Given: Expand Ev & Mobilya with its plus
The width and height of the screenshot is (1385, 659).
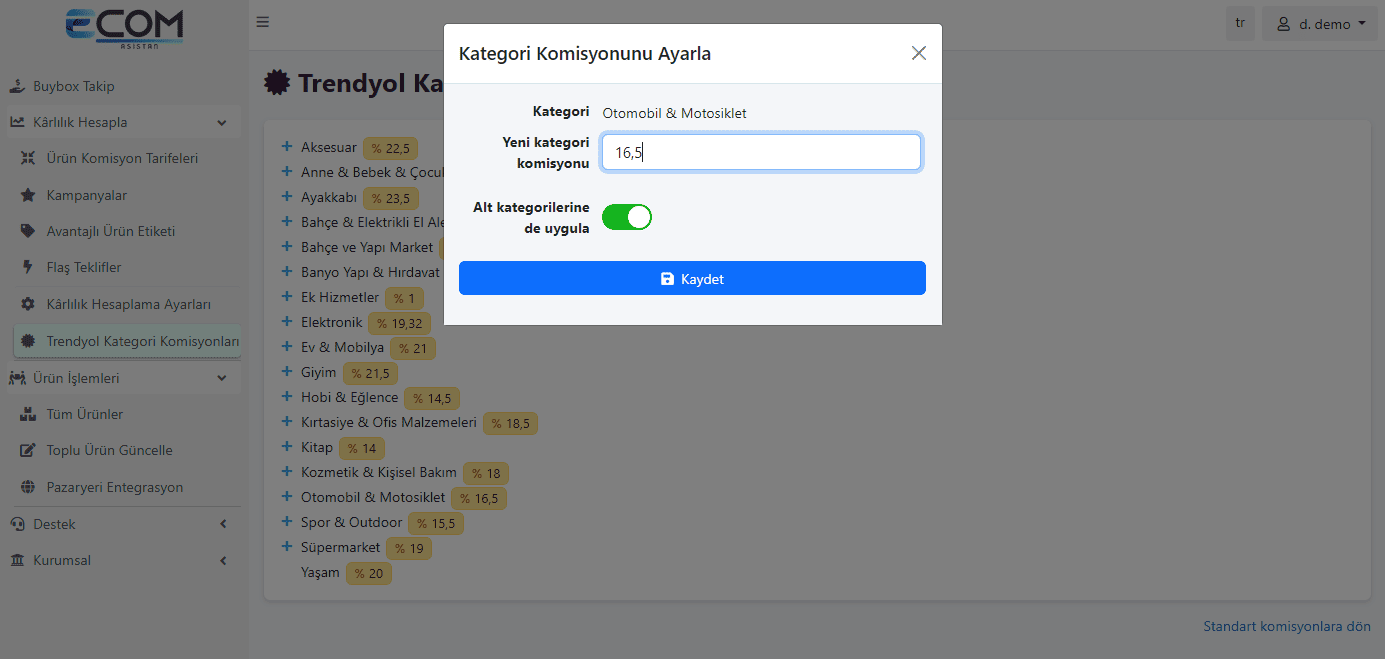Looking at the screenshot, I should point(287,348).
